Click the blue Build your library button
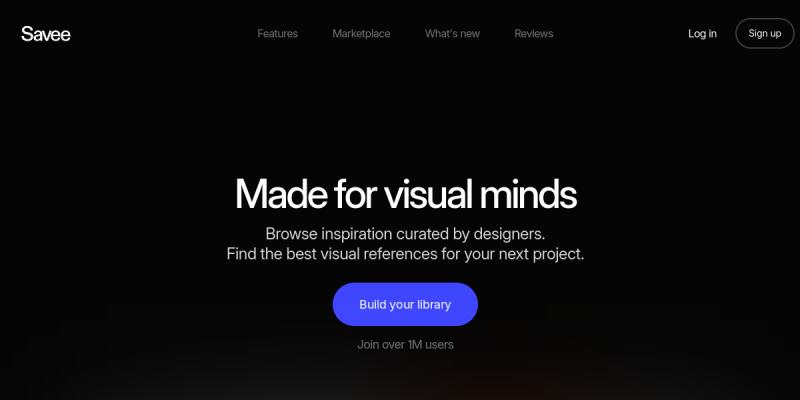 click(x=405, y=305)
